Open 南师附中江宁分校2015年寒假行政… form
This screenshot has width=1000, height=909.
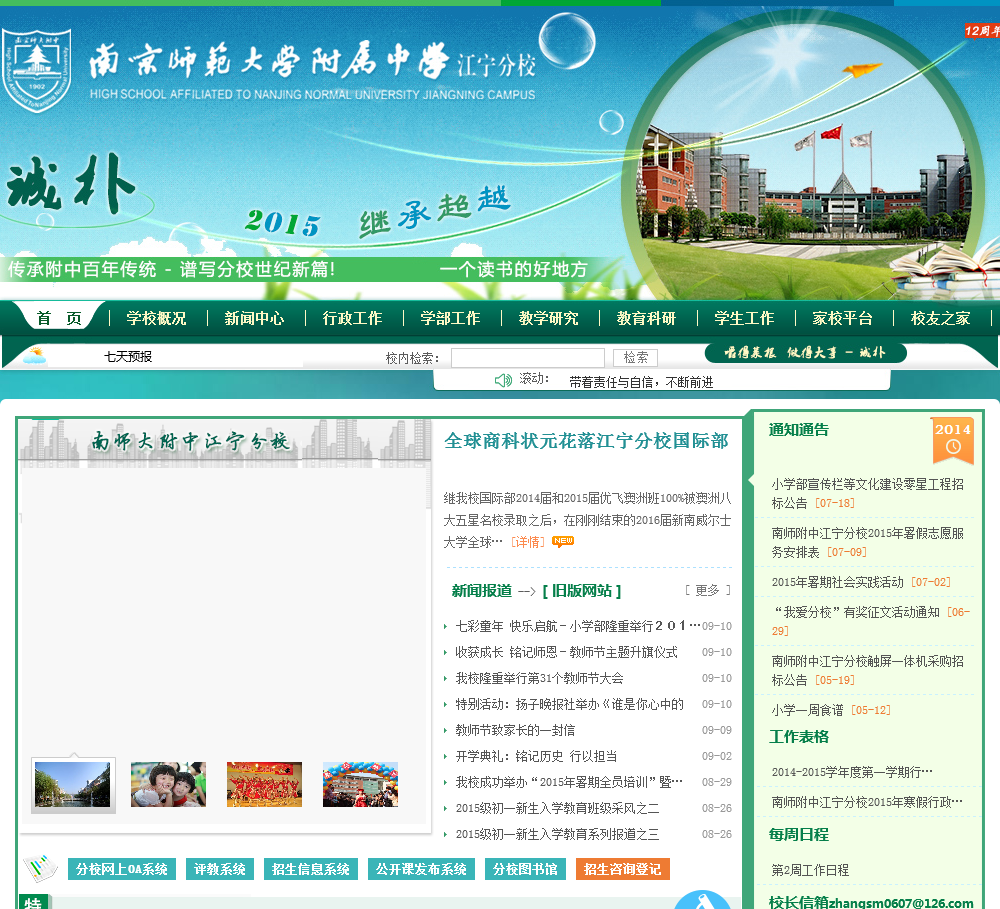click(867, 802)
